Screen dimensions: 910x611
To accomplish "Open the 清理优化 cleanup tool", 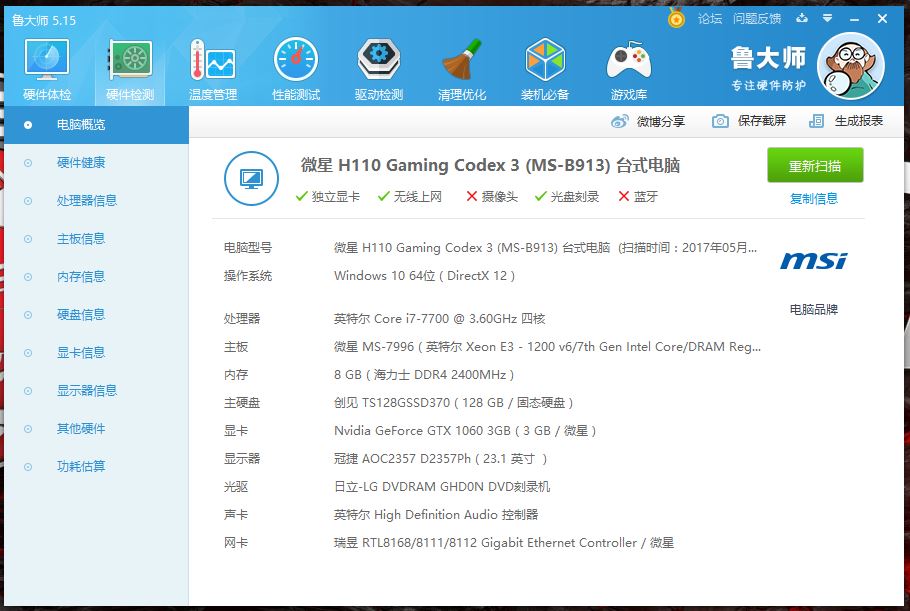I will point(461,67).
